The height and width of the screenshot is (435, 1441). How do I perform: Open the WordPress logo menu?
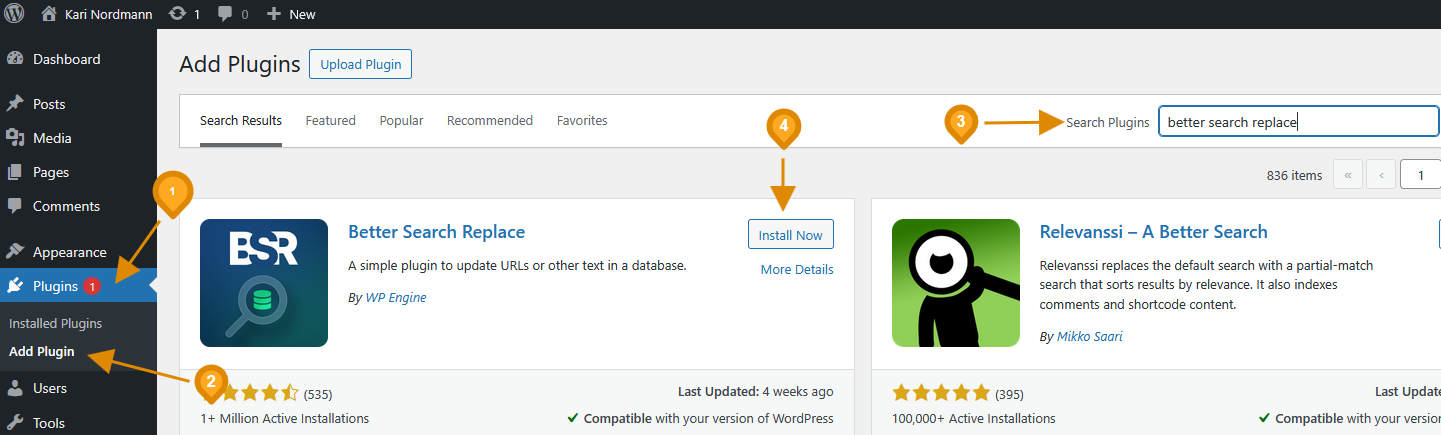[14, 14]
